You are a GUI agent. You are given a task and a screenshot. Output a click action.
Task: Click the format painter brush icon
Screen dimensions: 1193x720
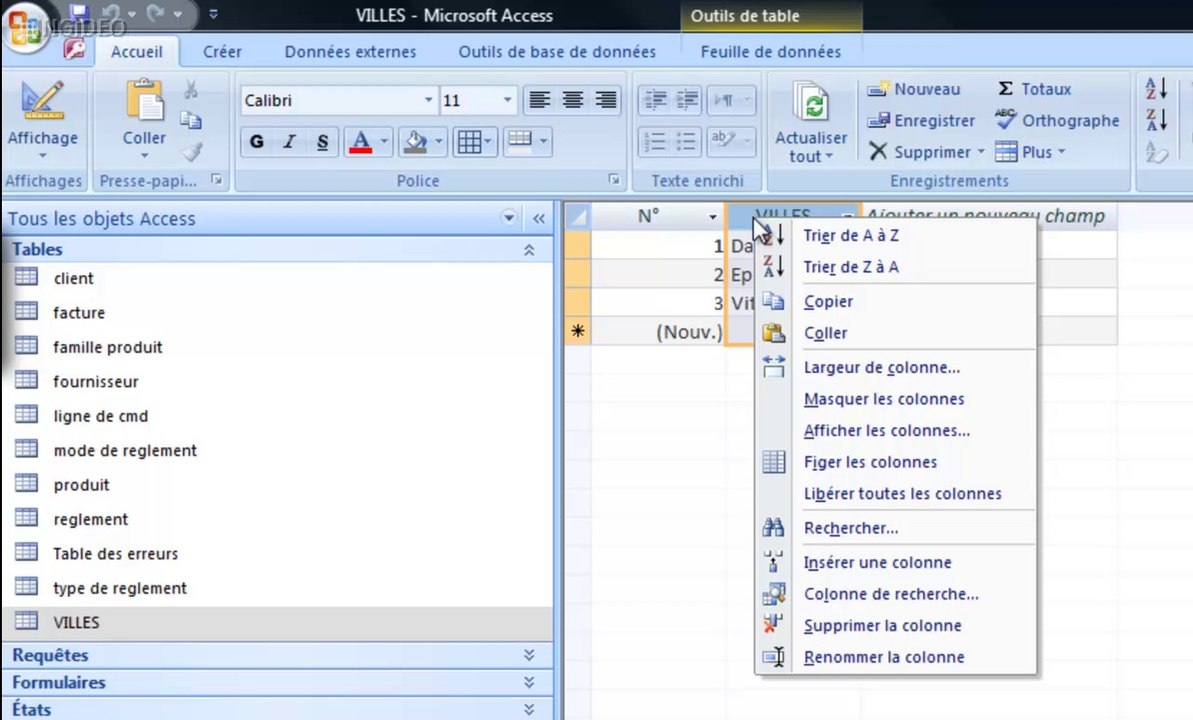pos(192,151)
